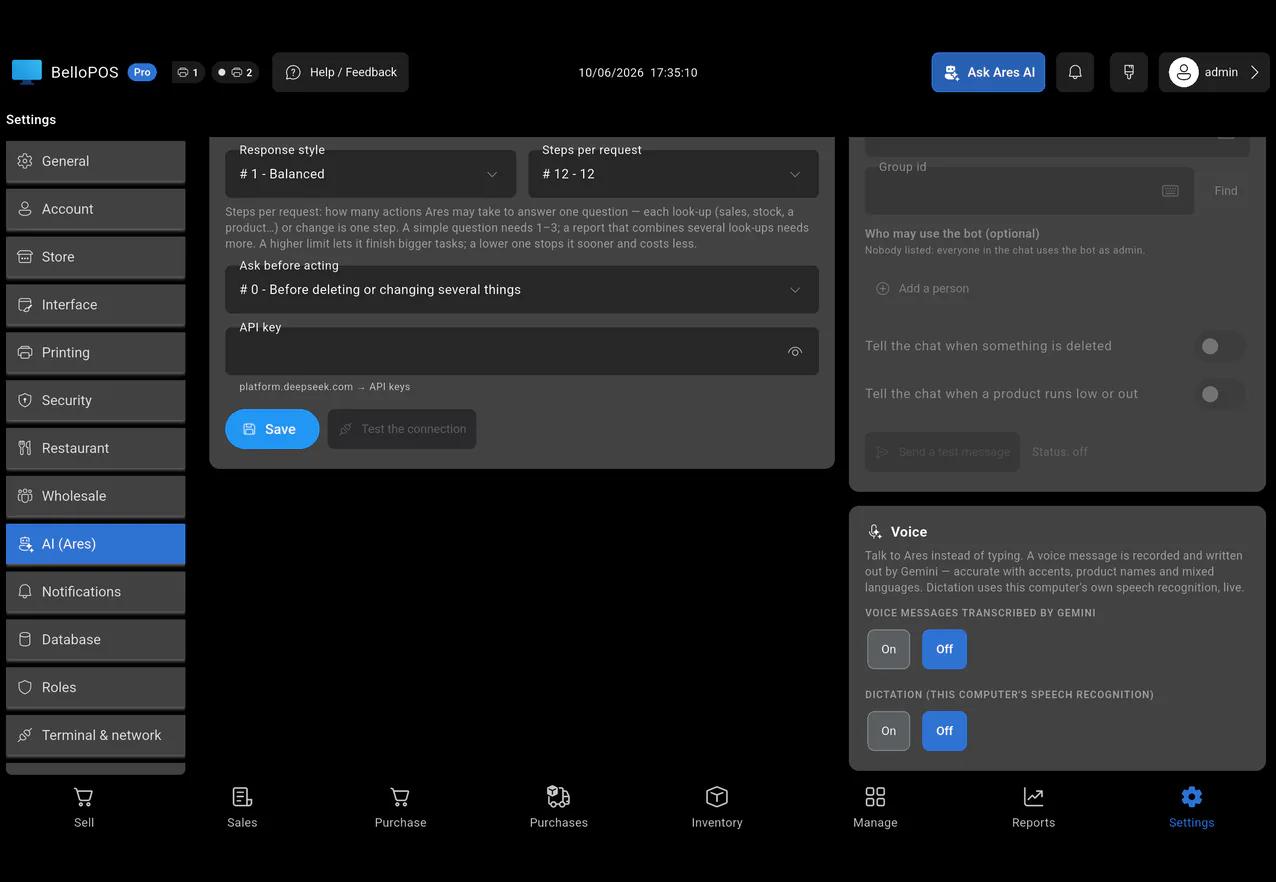The width and height of the screenshot is (1276, 882).
Task: Turn Off dictation speech recognition
Action: click(944, 731)
